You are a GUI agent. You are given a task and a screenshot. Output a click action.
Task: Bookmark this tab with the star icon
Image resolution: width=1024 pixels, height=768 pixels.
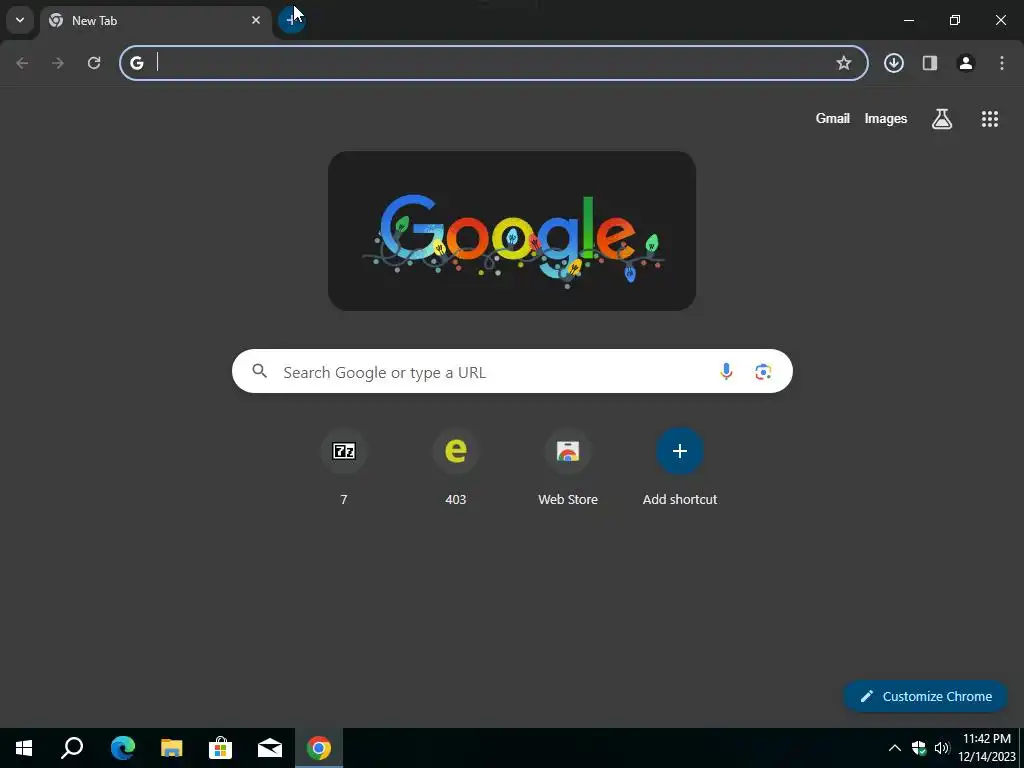point(844,63)
